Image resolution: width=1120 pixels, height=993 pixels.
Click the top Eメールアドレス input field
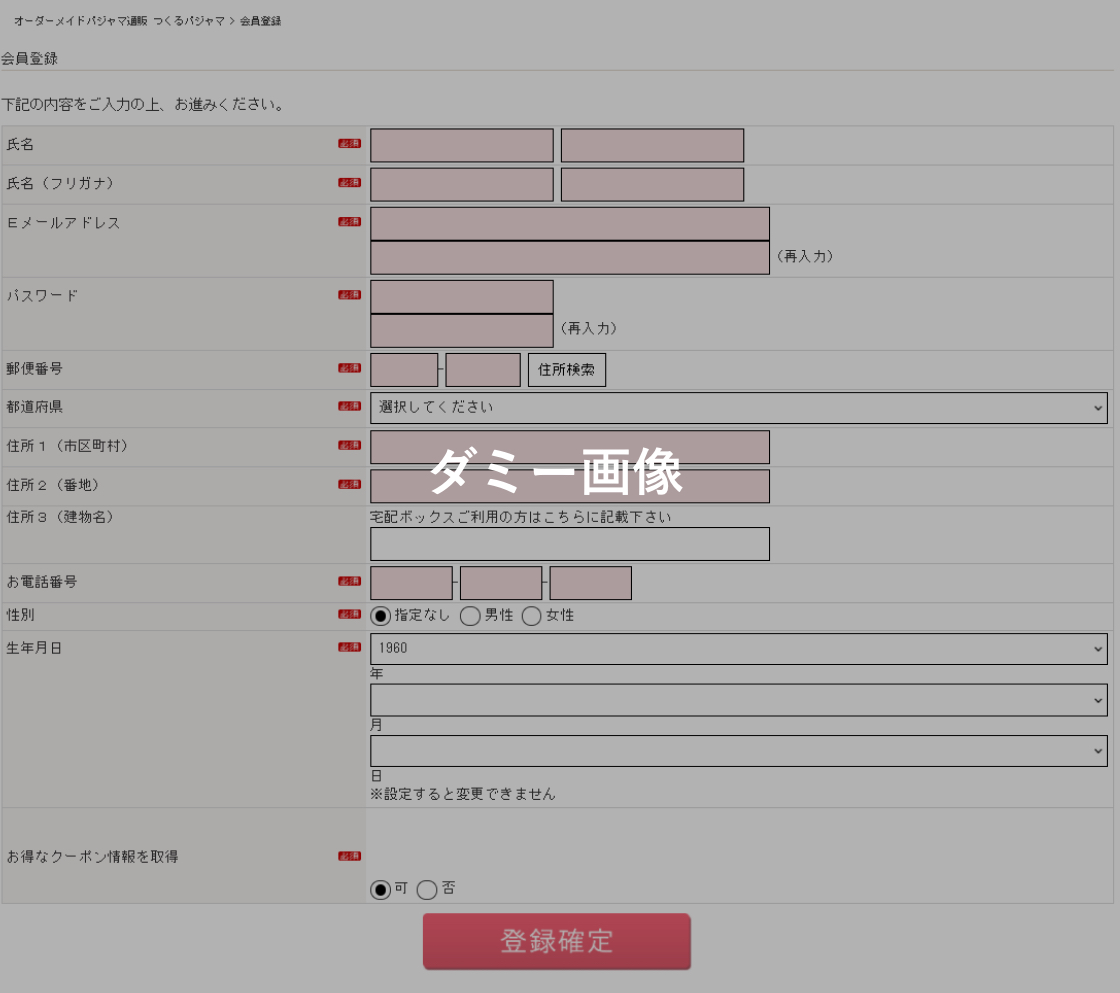570,224
